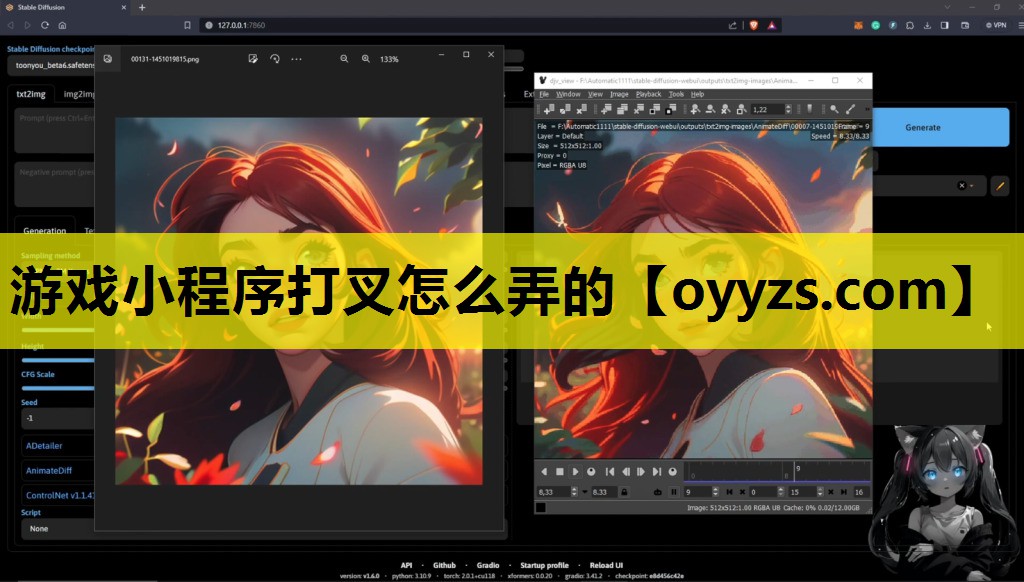Open Stable Diffusion checkpoint dropdown

click(51, 65)
